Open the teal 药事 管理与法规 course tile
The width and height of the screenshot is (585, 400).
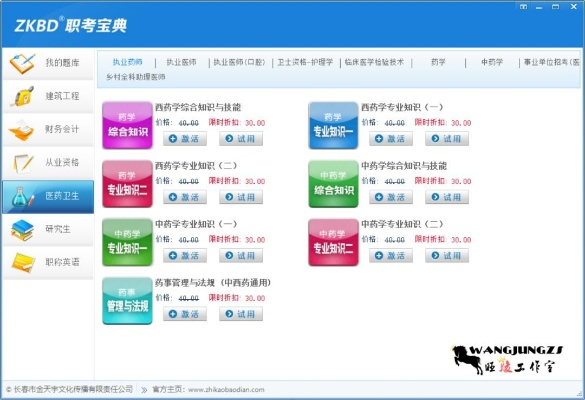pos(128,301)
